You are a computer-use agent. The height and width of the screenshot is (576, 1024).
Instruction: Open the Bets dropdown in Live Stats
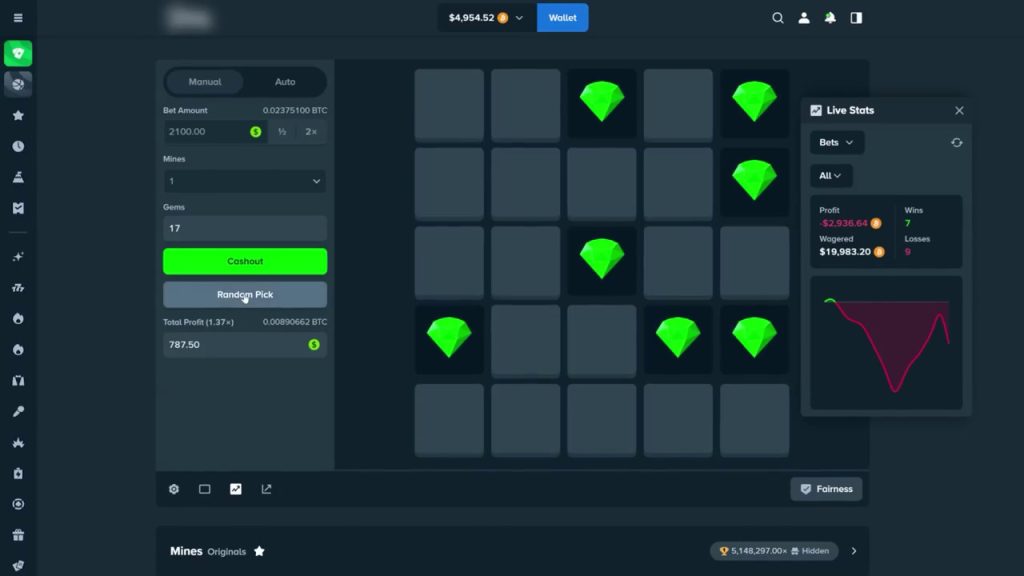837,142
